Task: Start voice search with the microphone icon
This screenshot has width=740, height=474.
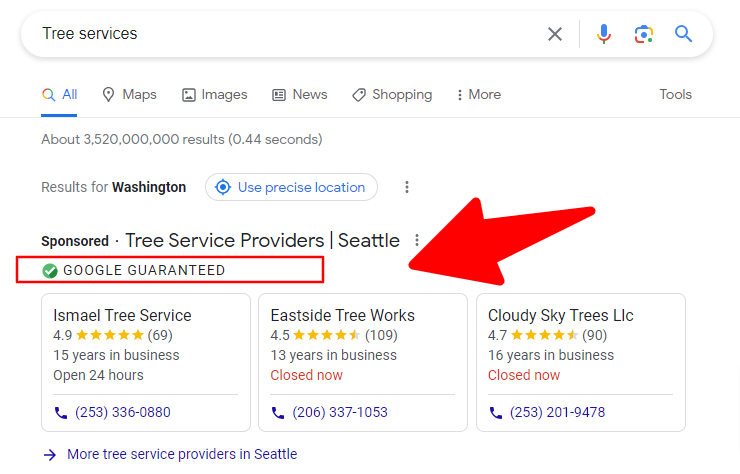Action: pyautogui.click(x=604, y=34)
